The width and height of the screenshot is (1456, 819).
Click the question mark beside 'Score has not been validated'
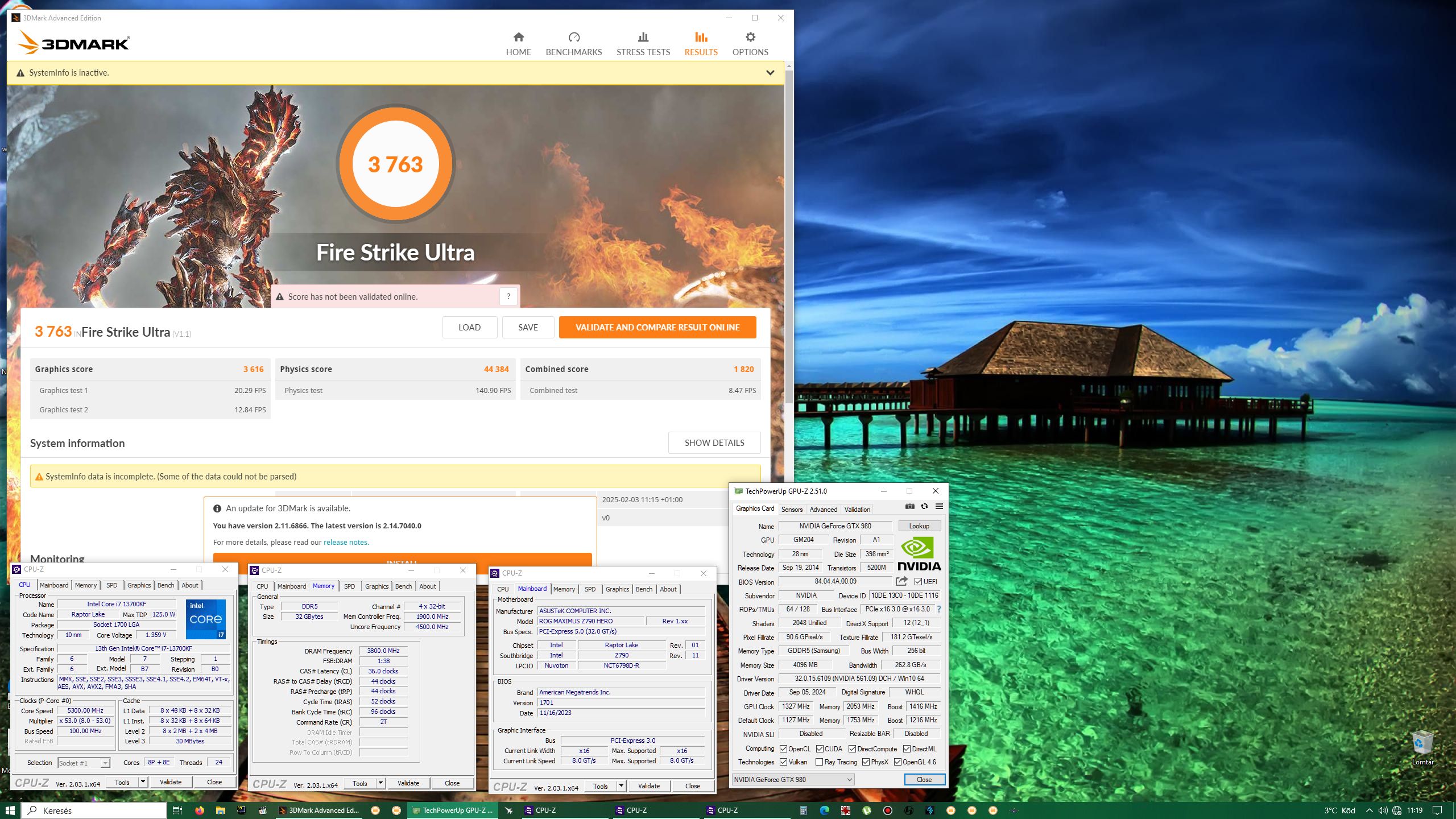click(x=508, y=296)
